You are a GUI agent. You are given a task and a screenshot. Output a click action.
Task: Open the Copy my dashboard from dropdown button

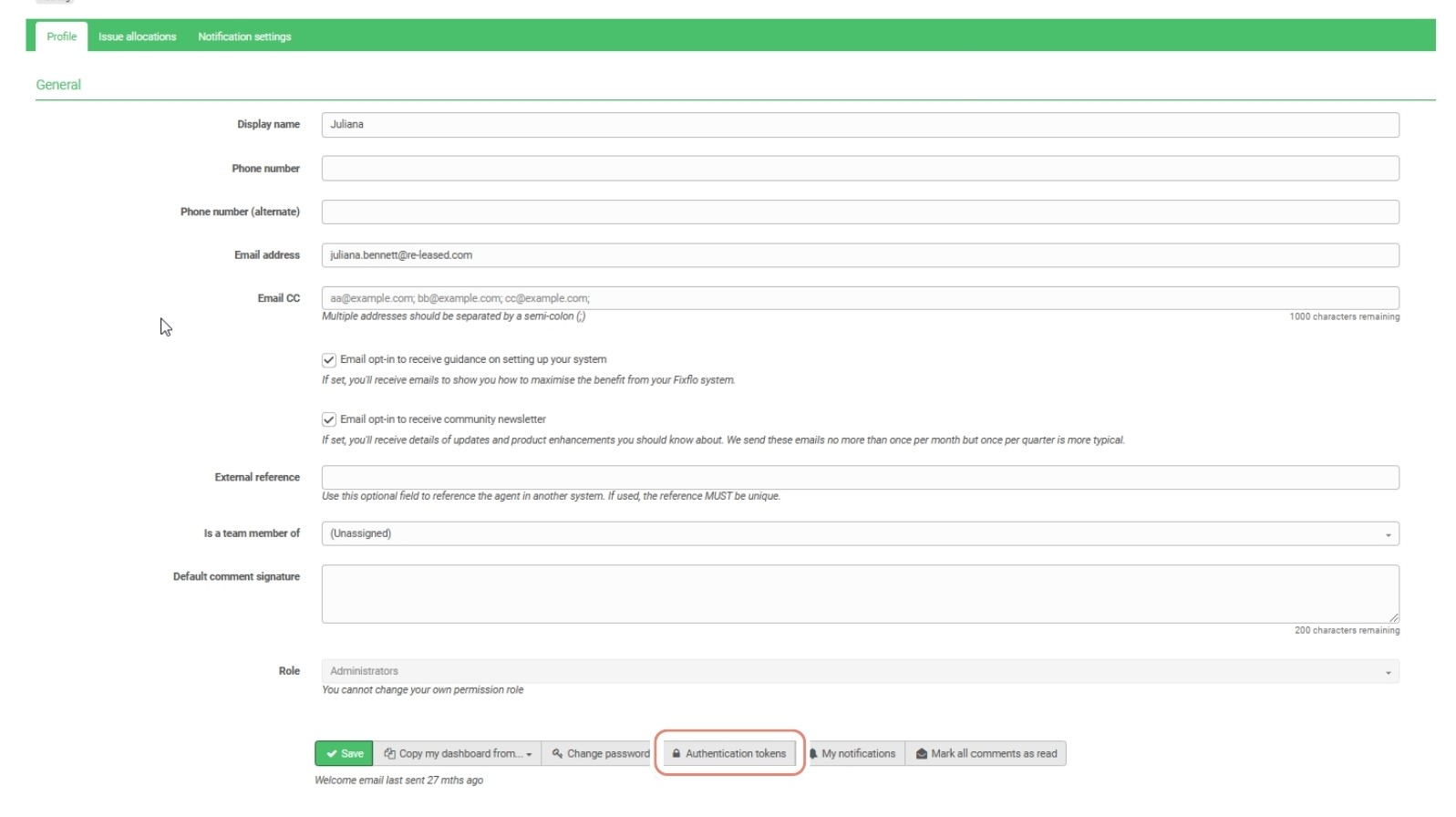(458, 754)
